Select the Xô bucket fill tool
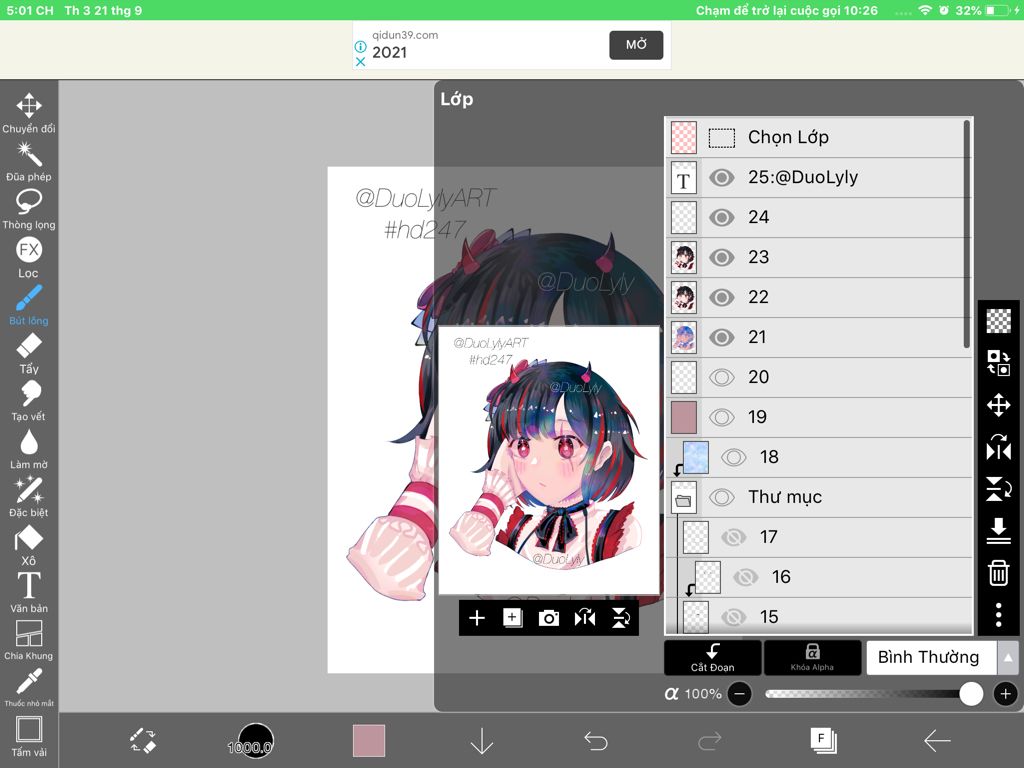 click(x=29, y=545)
